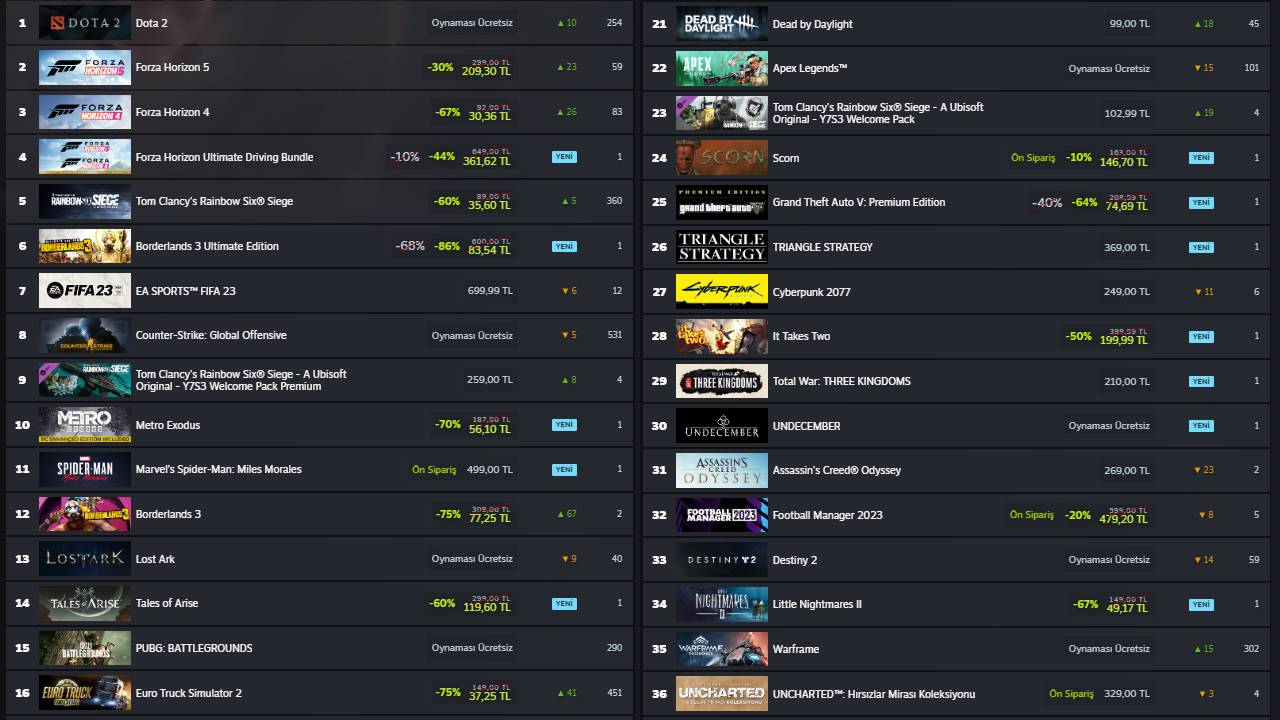This screenshot has height=720, width=1280.
Task: Click the 99,00 TL price of Dead by Daylight
Action: pos(1129,24)
